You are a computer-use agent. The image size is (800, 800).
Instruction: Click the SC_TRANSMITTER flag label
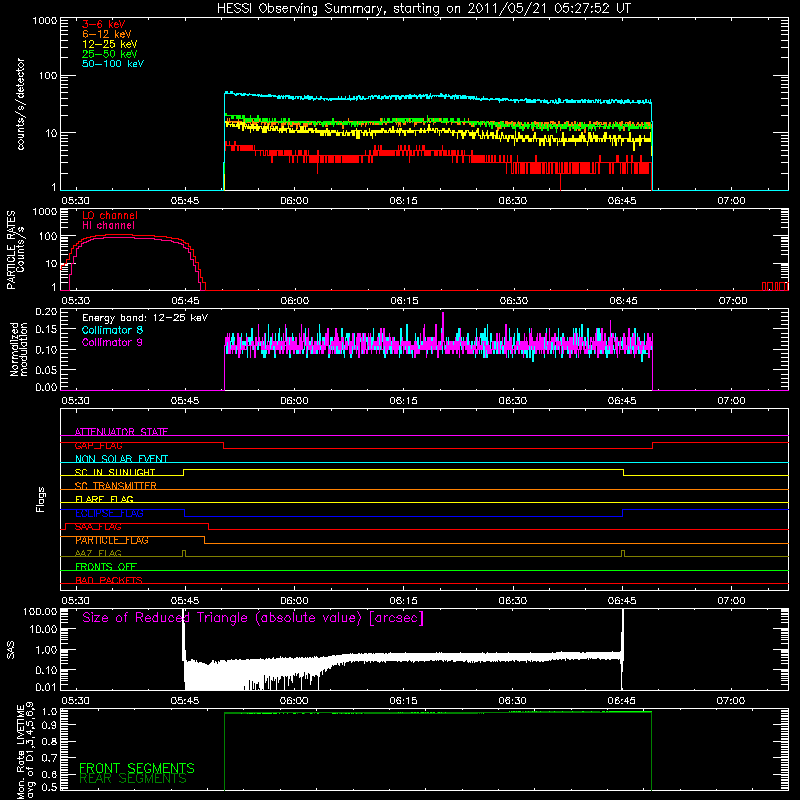point(116,486)
